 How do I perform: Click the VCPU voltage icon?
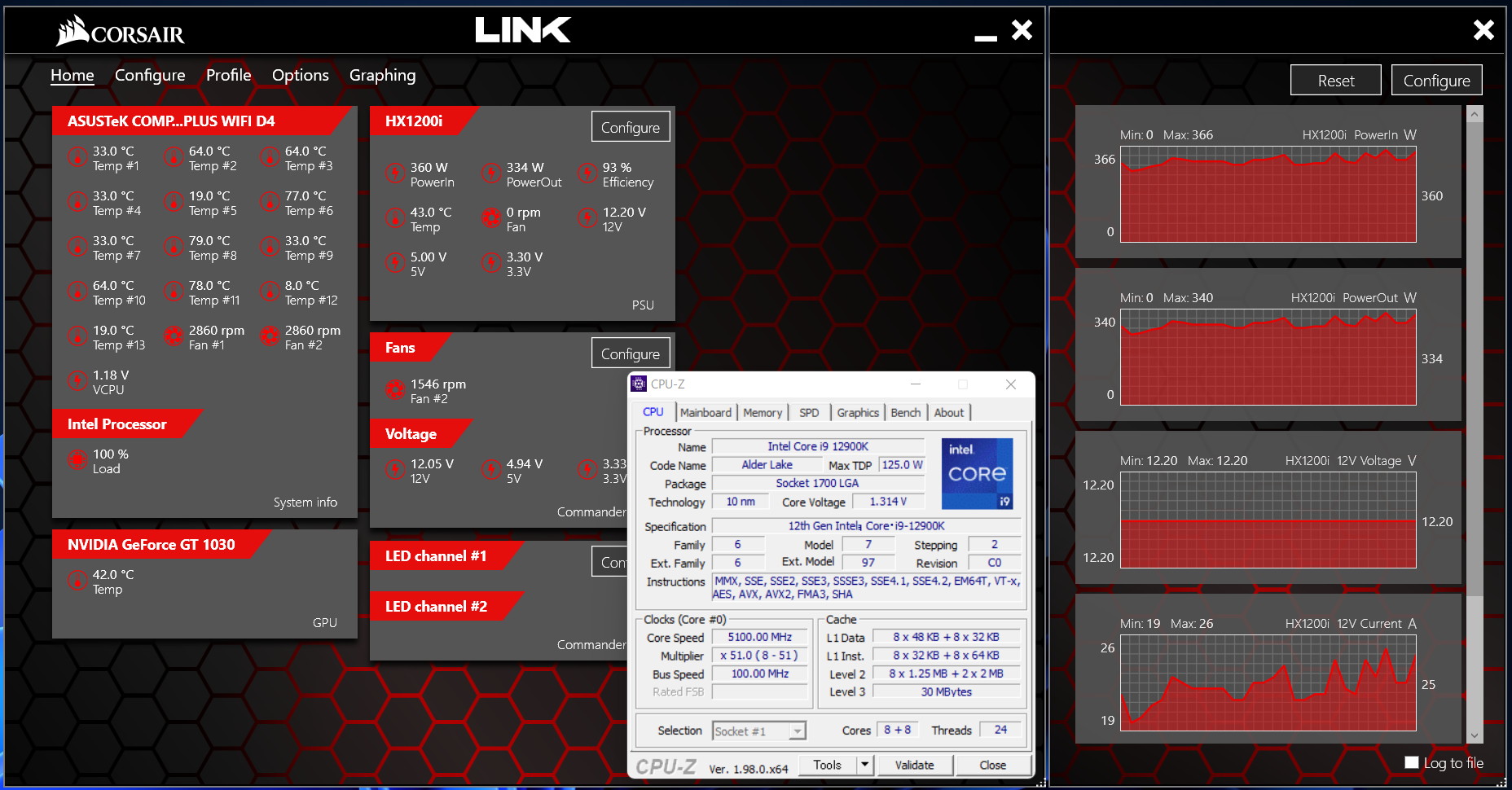77,380
